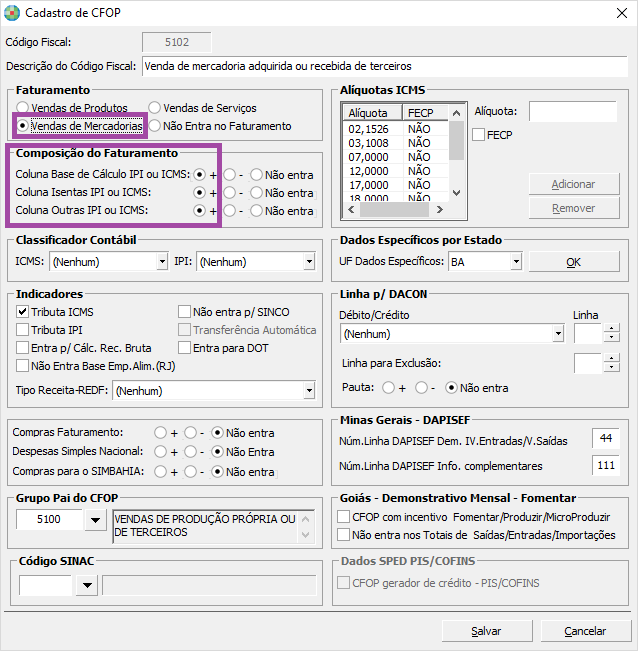Select the 07,0000 alíquota row
This screenshot has height=651, width=638.
(x=368, y=157)
